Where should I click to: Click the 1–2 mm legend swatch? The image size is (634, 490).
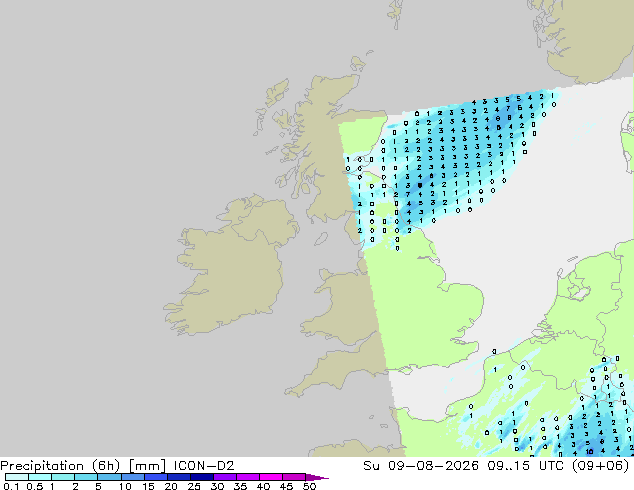click(63, 477)
